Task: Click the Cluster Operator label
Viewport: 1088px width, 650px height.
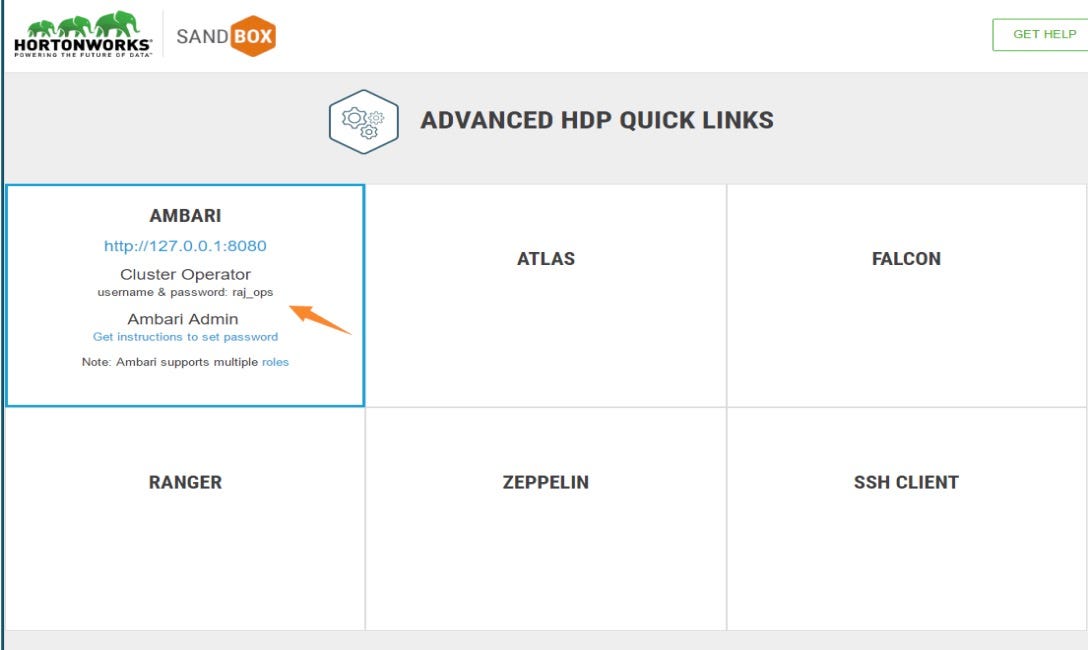Action: pyautogui.click(x=187, y=274)
